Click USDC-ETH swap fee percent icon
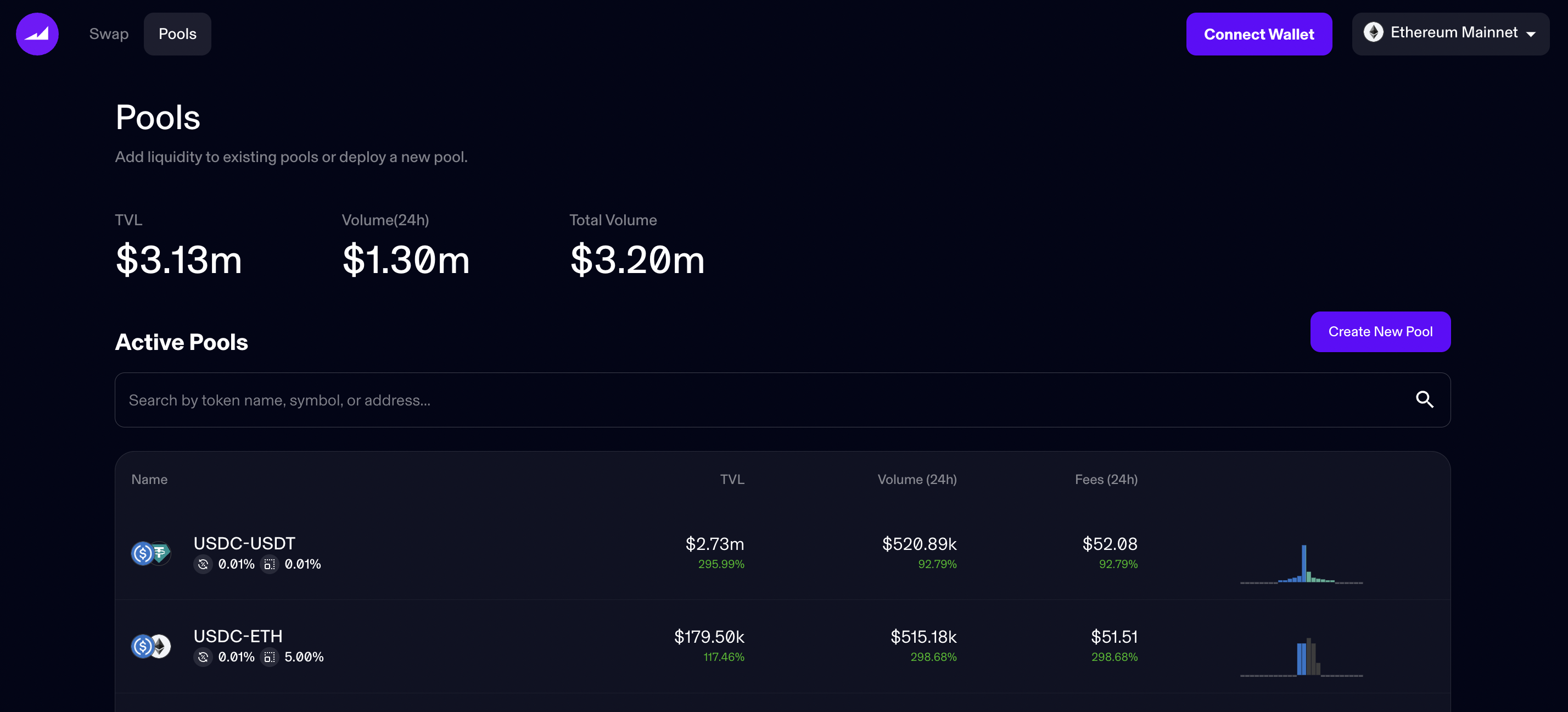Screen dimensions: 1568x712 pos(203,657)
